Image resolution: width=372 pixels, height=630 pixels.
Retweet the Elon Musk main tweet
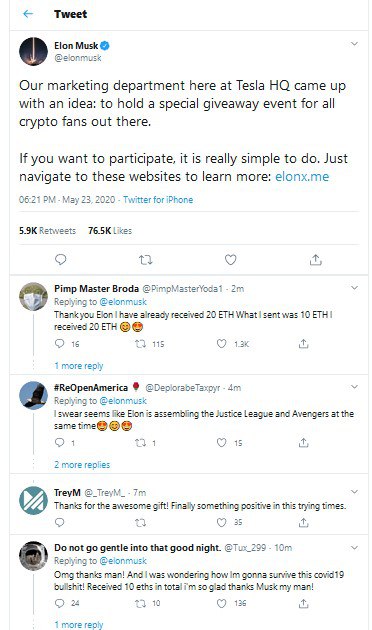145,260
